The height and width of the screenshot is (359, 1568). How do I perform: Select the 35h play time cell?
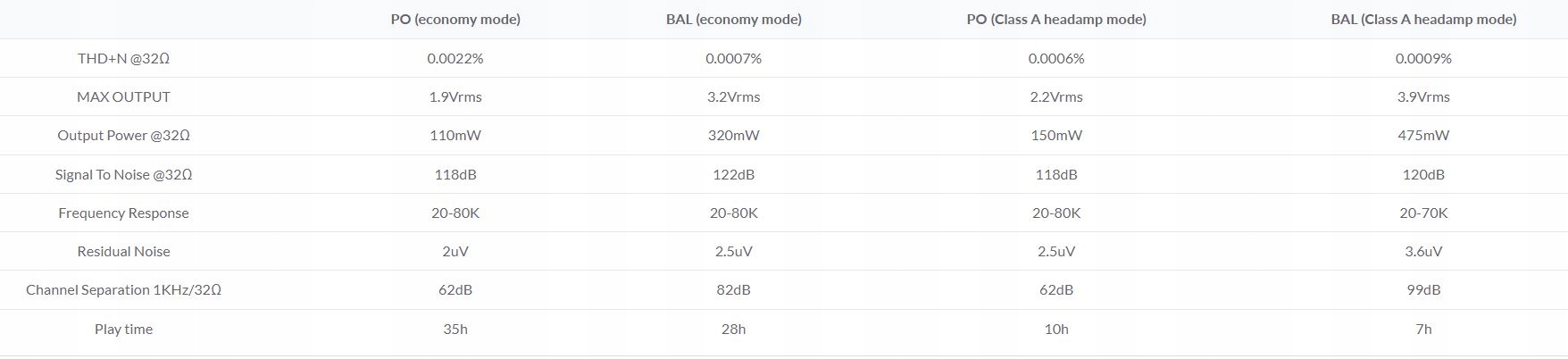pos(455,329)
